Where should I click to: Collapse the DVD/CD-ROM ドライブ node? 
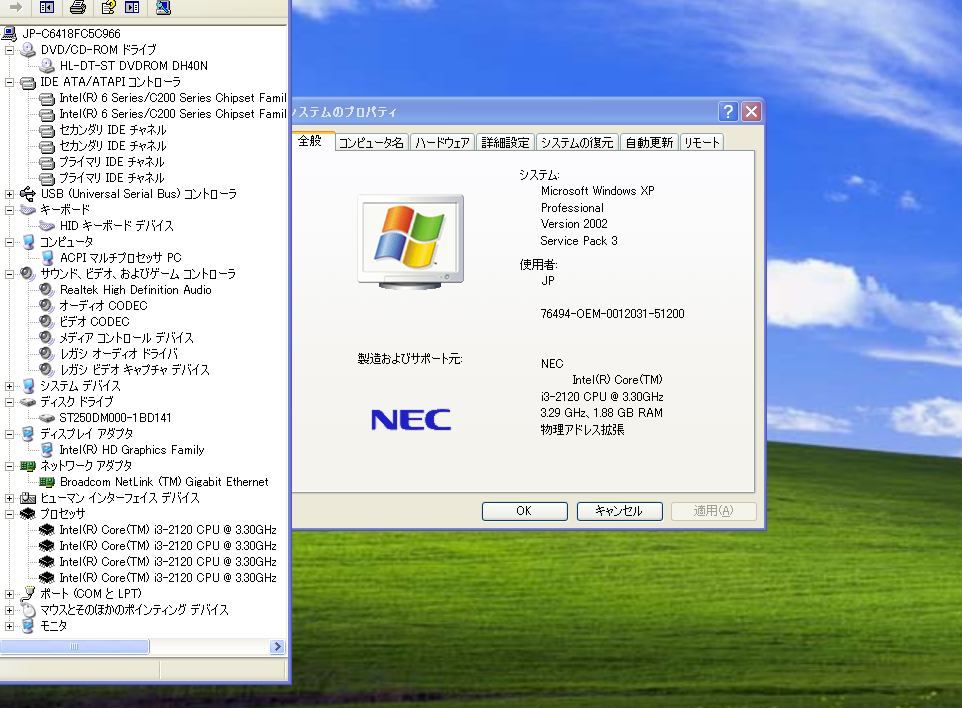tap(9, 50)
